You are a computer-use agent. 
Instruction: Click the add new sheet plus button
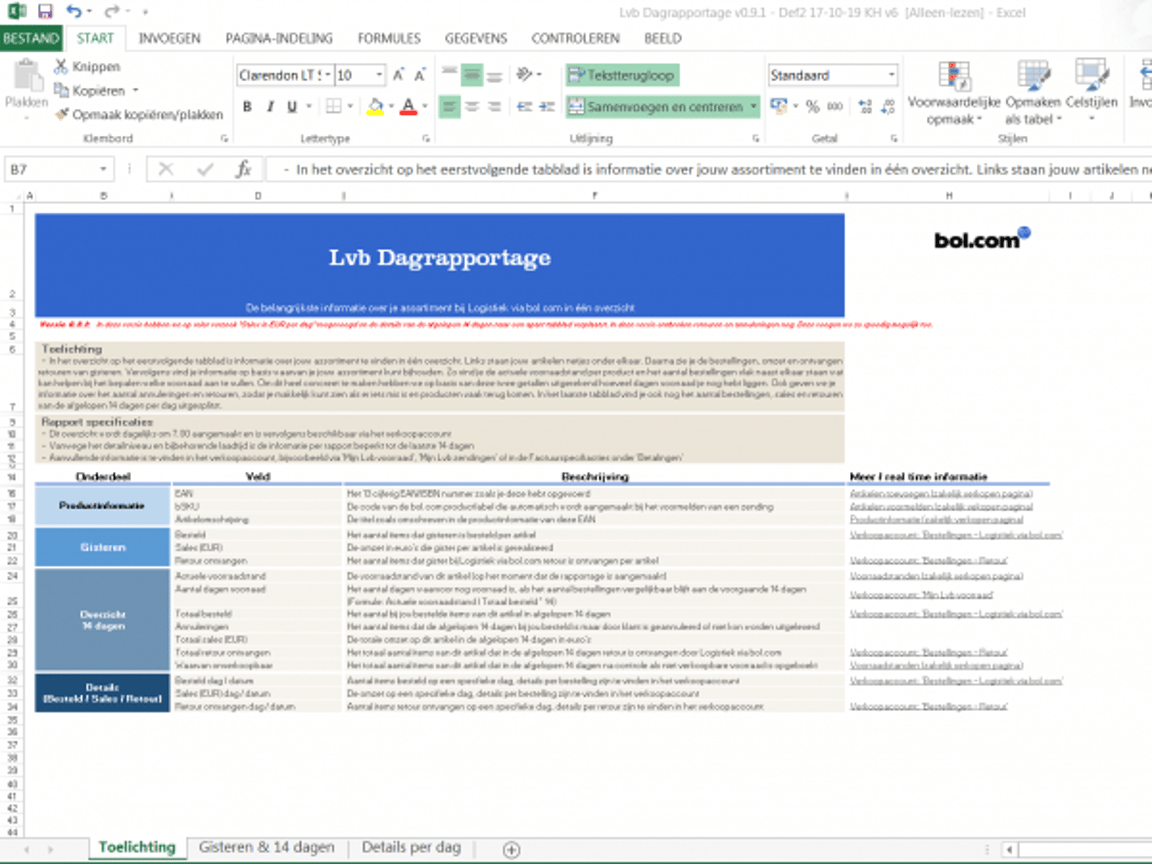[x=511, y=849]
